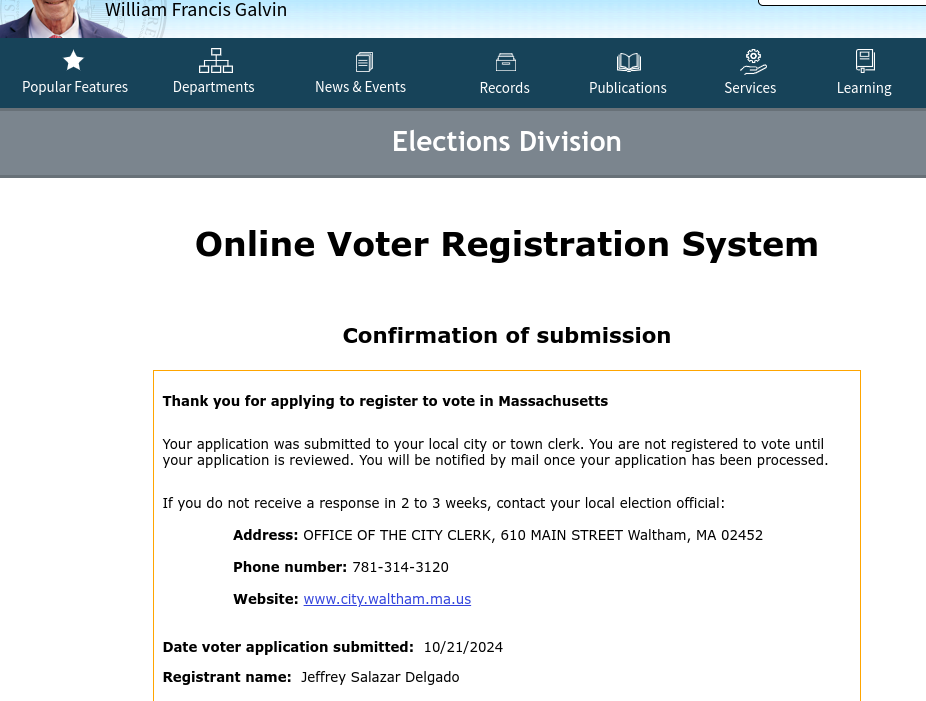Click the Learning book icon

865,61
